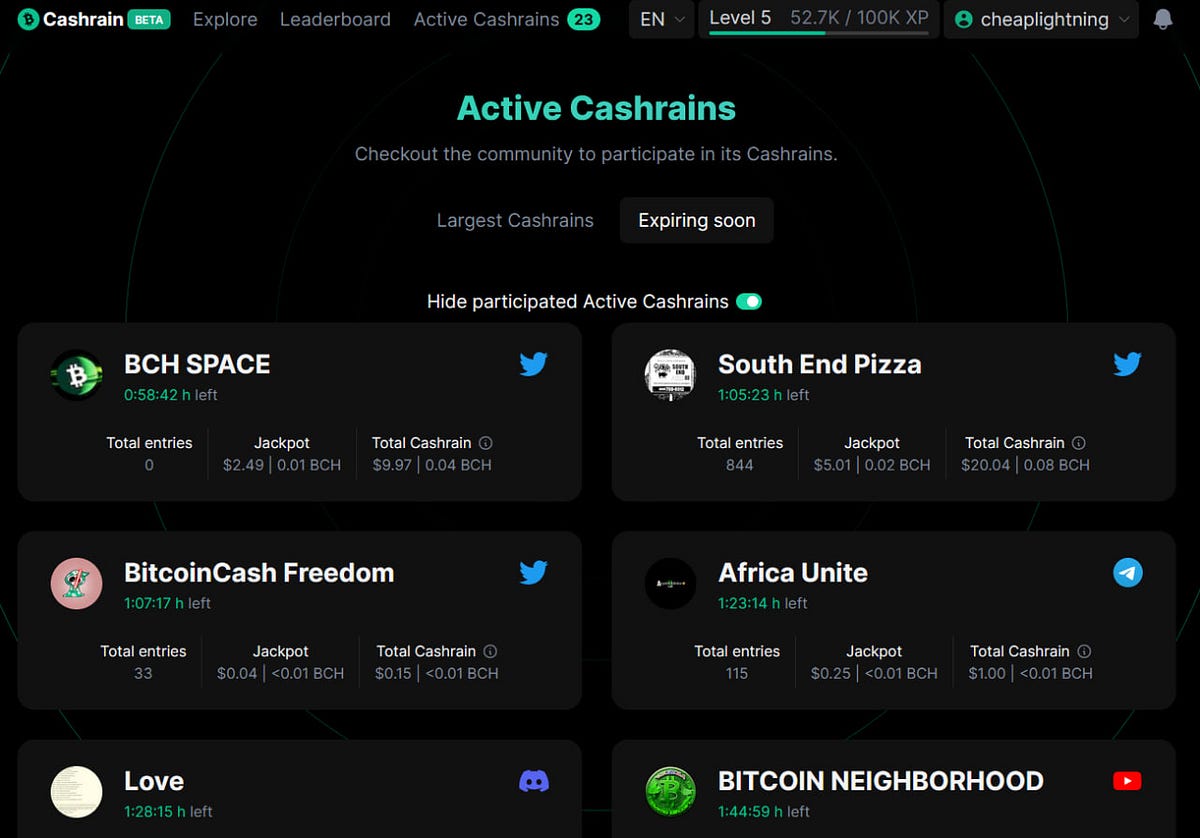Open the Explore menu item
Viewport: 1200px width, 838px height.
225,19
